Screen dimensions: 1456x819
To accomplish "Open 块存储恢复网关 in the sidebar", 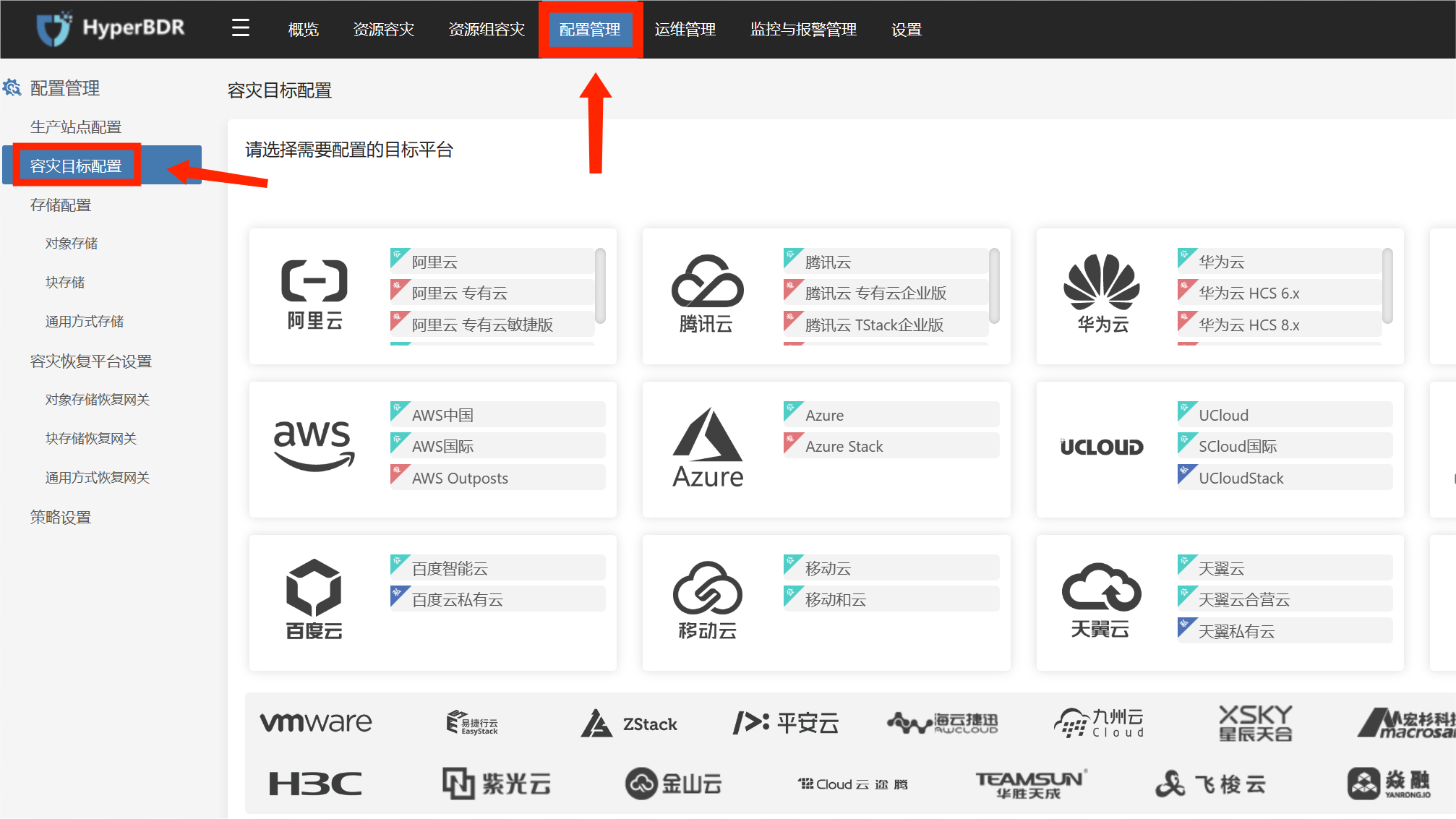I will coord(91,439).
